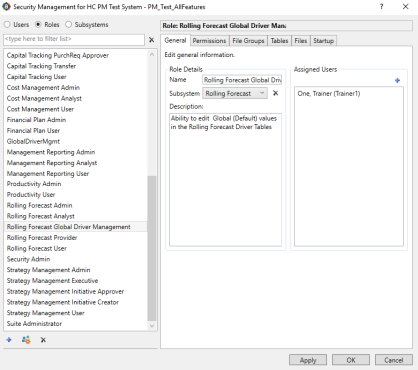
Task: Click the clone role icon below the list
Action: (26, 340)
